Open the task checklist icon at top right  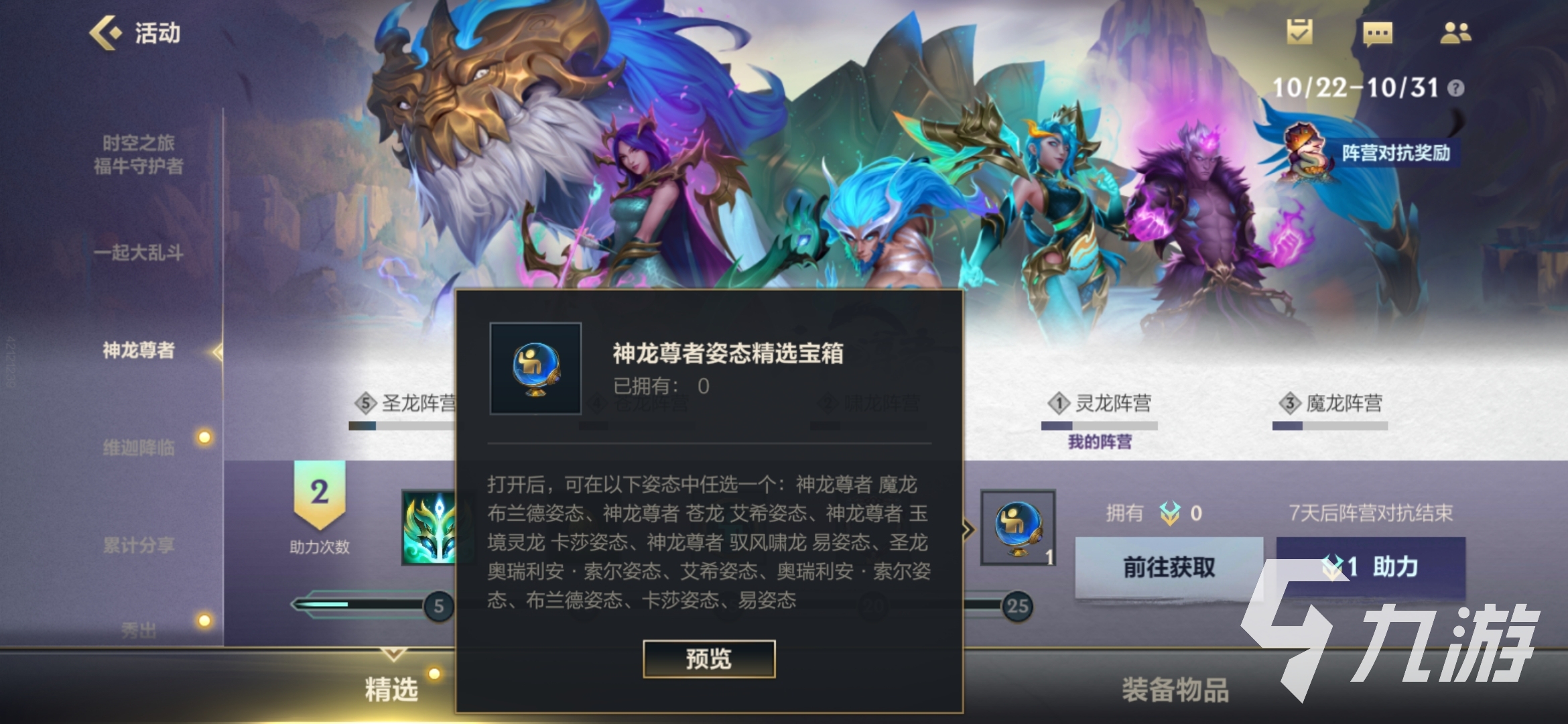(x=1299, y=32)
